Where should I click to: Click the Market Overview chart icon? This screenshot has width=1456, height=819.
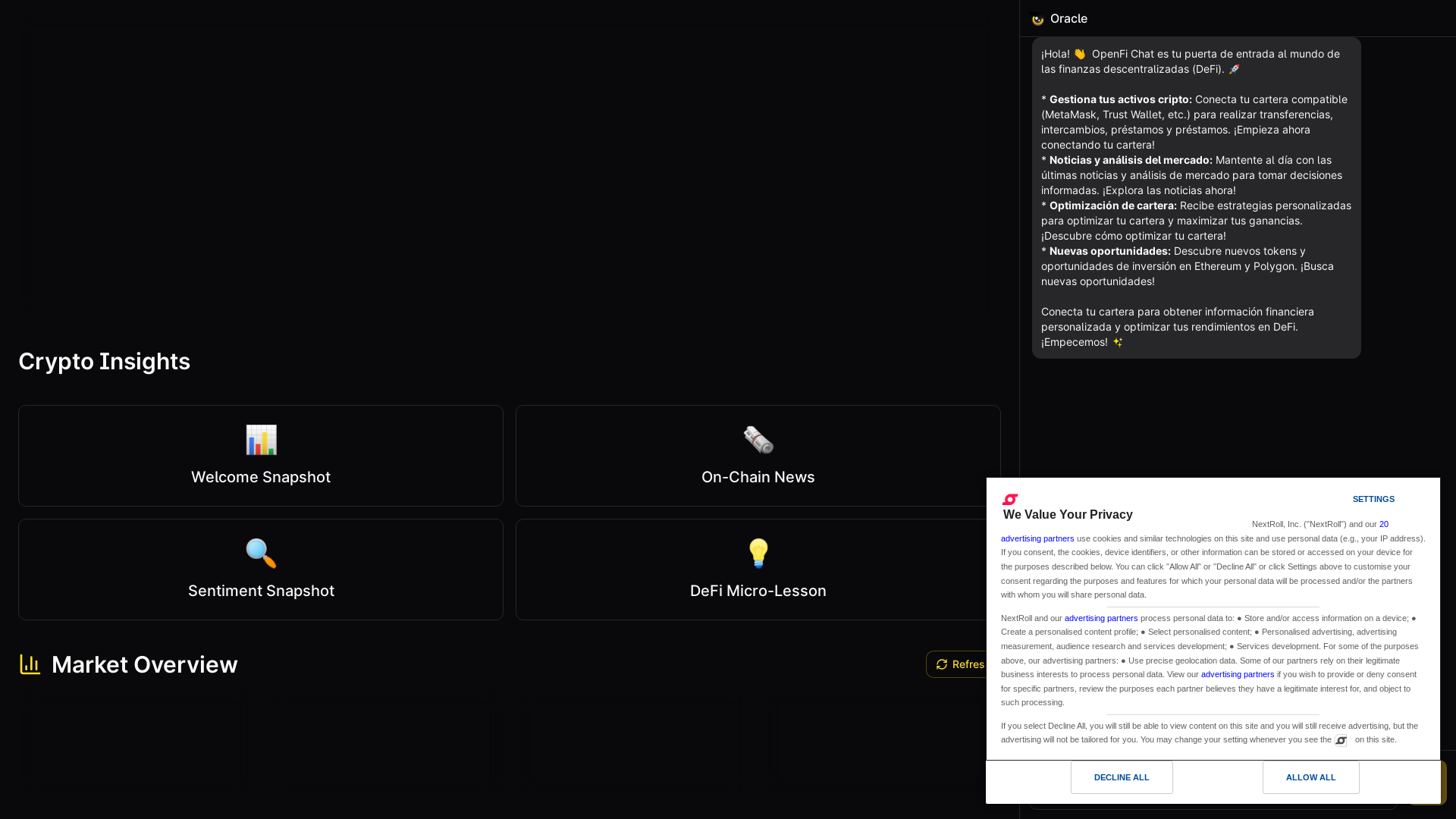[30, 664]
